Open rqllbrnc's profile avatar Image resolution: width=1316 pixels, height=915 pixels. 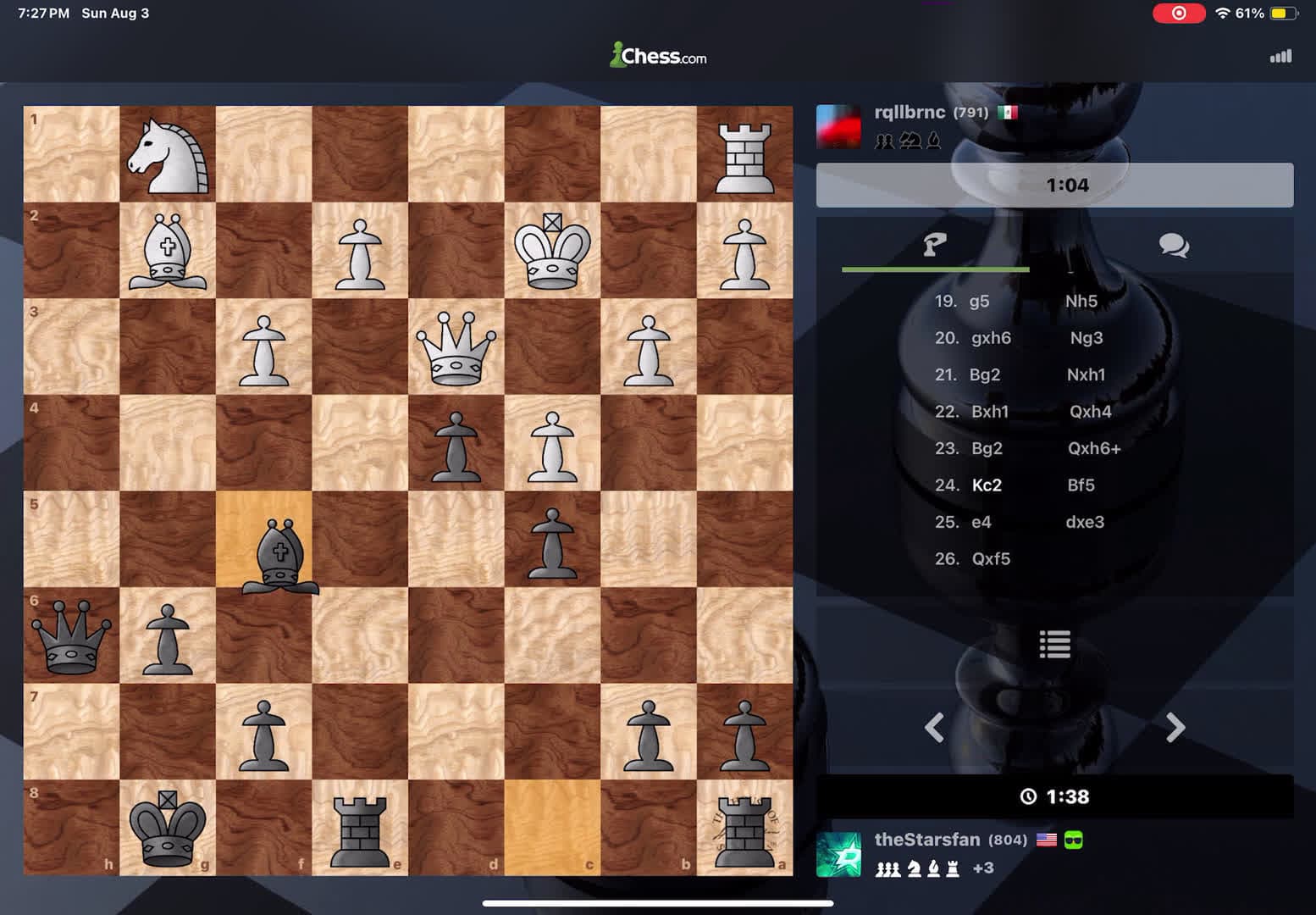pyautogui.click(x=838, y=126)
